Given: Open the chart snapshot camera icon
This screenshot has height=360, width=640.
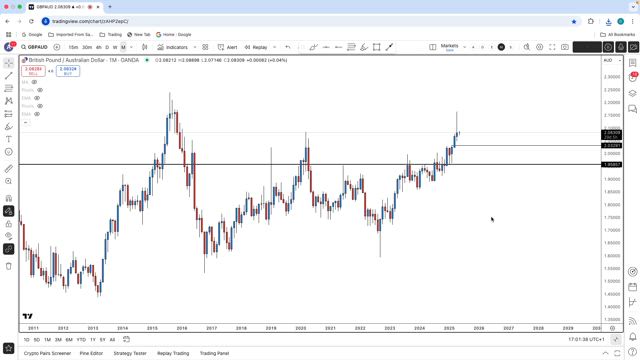Looking at the screenshot, I should point(565,47).
